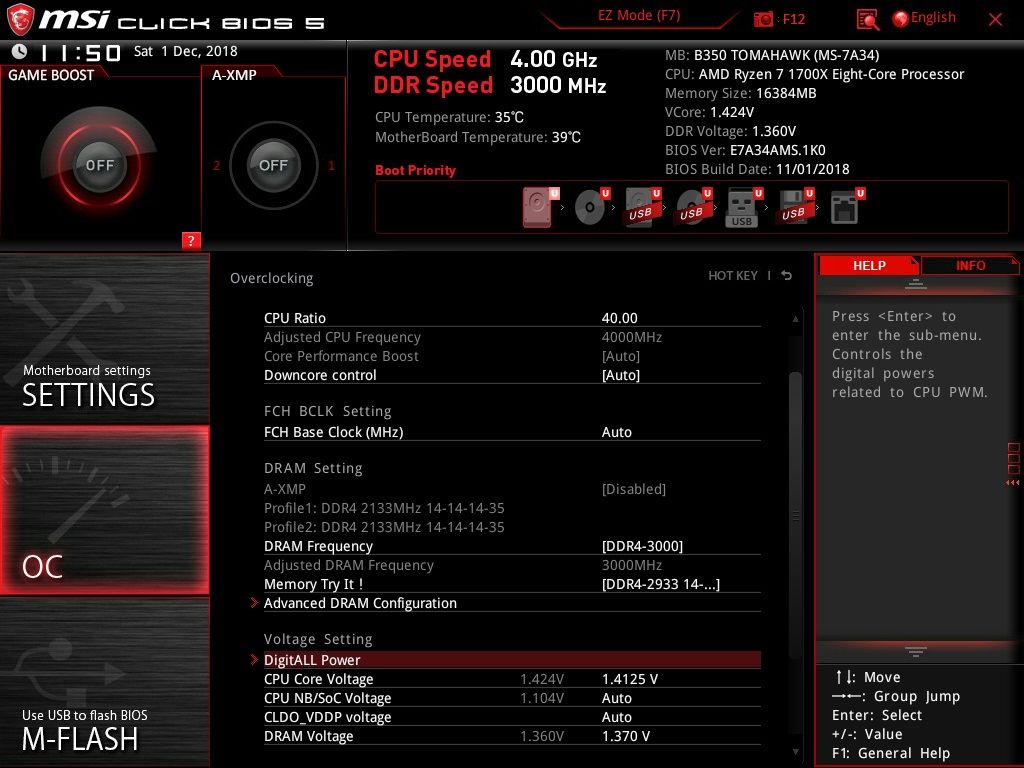This screenshot has height=768, width=1024.
Task: Click the Overclocking page heading
Action: click(272, 278)
